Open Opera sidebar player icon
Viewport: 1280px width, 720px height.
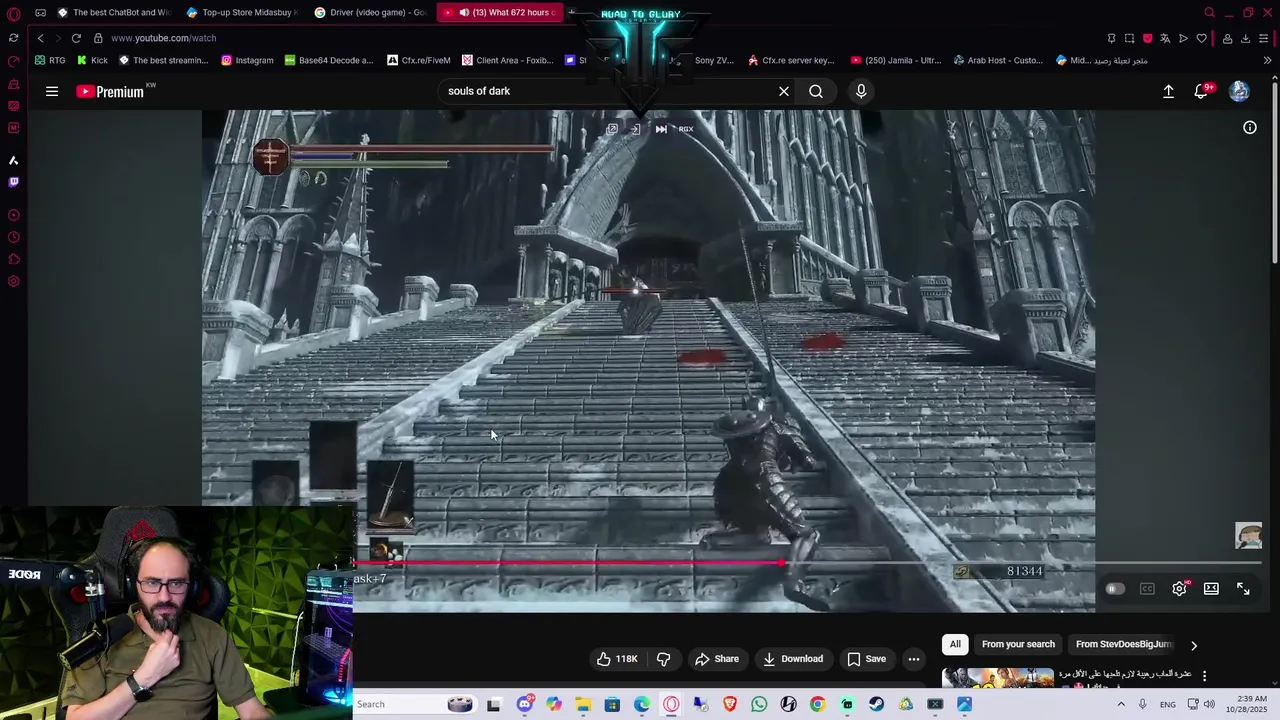tap(13, 215)
